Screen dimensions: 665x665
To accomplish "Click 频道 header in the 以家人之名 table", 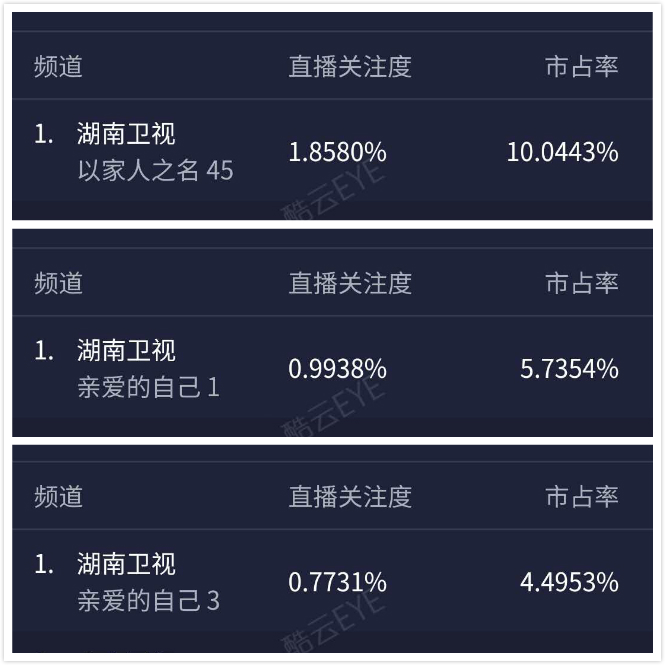I will 59,67.
